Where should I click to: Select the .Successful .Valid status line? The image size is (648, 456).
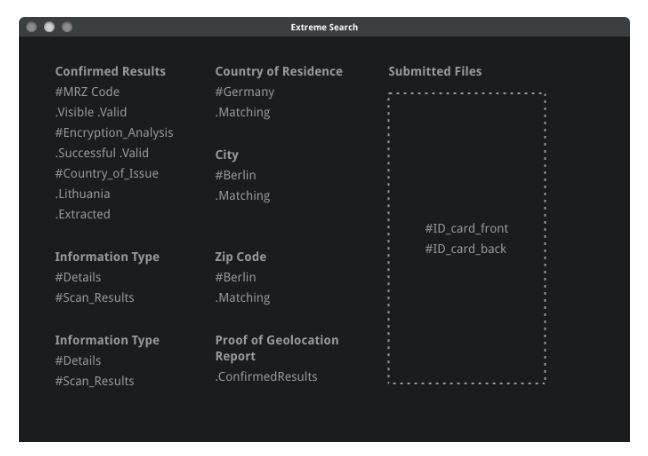pyautogui.click(x=102, y=153)
